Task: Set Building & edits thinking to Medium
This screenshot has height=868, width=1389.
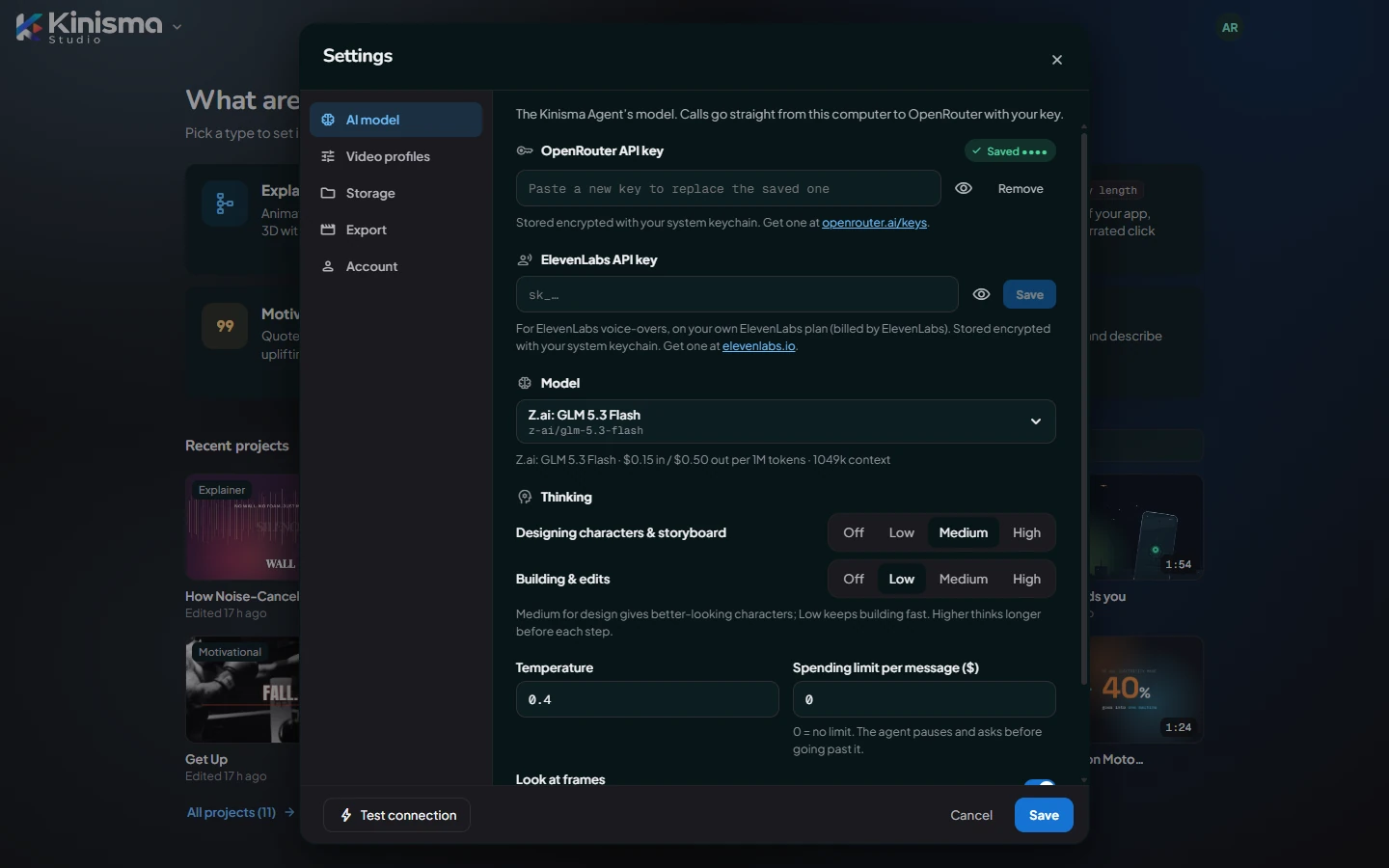Action: (964, 579)
